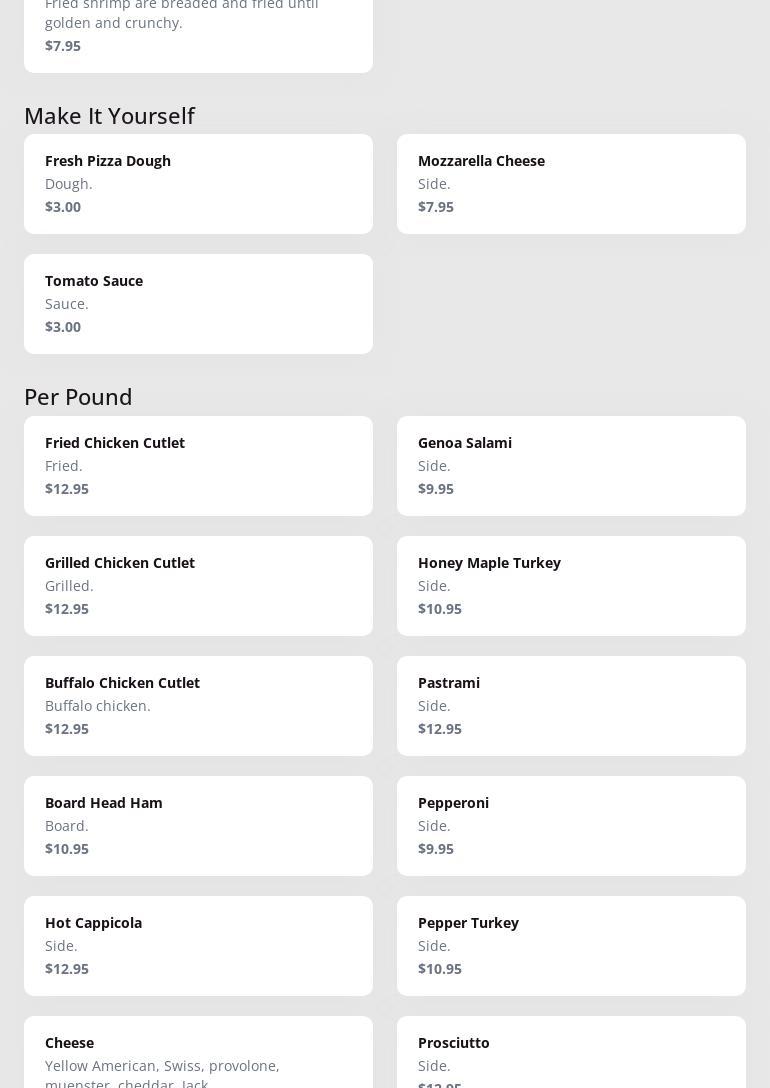Open the Grilled Chicken Cutlet item
Viewport: 770px width, 1088px height.
(x=198, y=586)
